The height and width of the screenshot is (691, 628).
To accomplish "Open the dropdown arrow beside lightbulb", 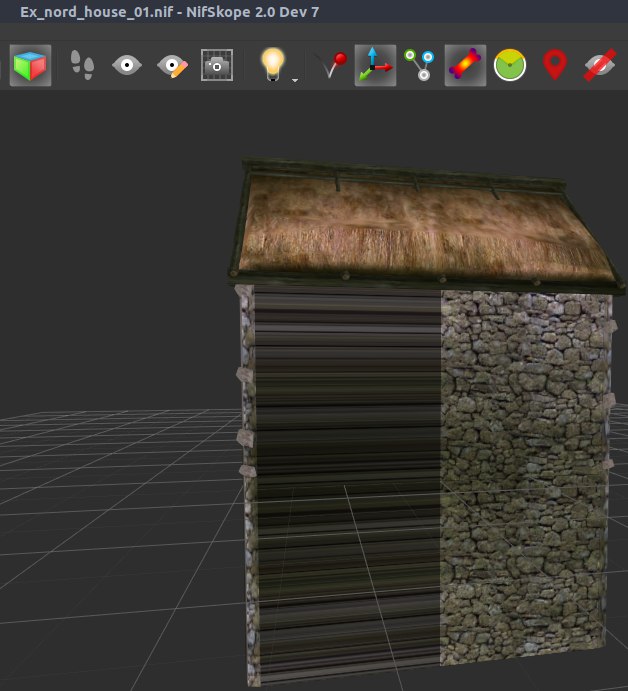I will [x=295, y=78].
